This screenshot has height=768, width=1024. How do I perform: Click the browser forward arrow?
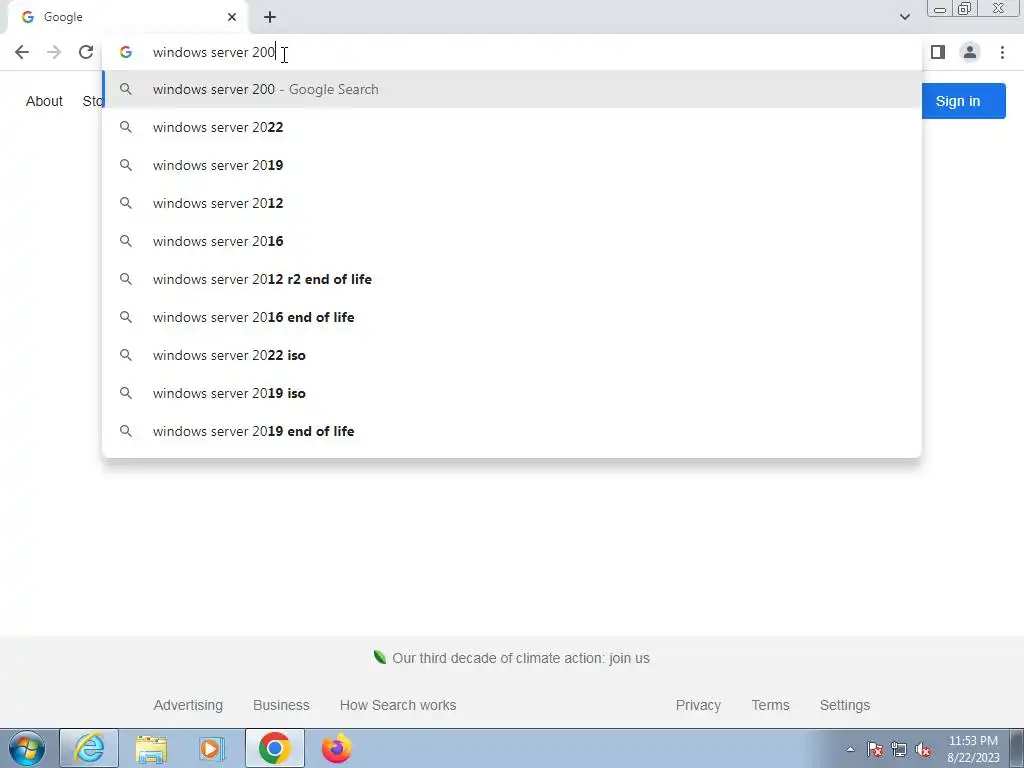click(x=54, y=52)
